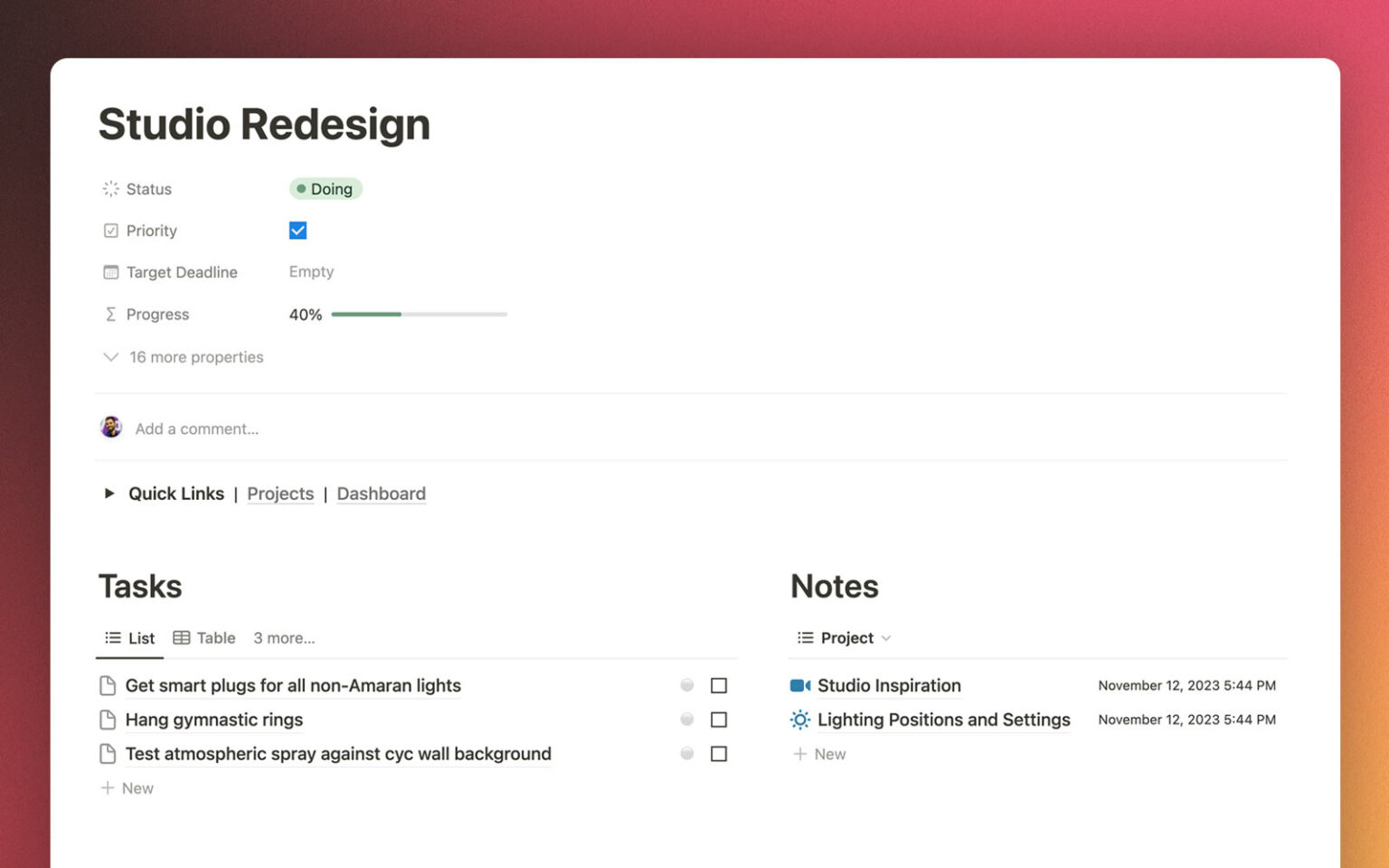This screenshot has height=868, width=1389.
Task: Click the sun icon beside Lighting Positions
Action: 799,720
